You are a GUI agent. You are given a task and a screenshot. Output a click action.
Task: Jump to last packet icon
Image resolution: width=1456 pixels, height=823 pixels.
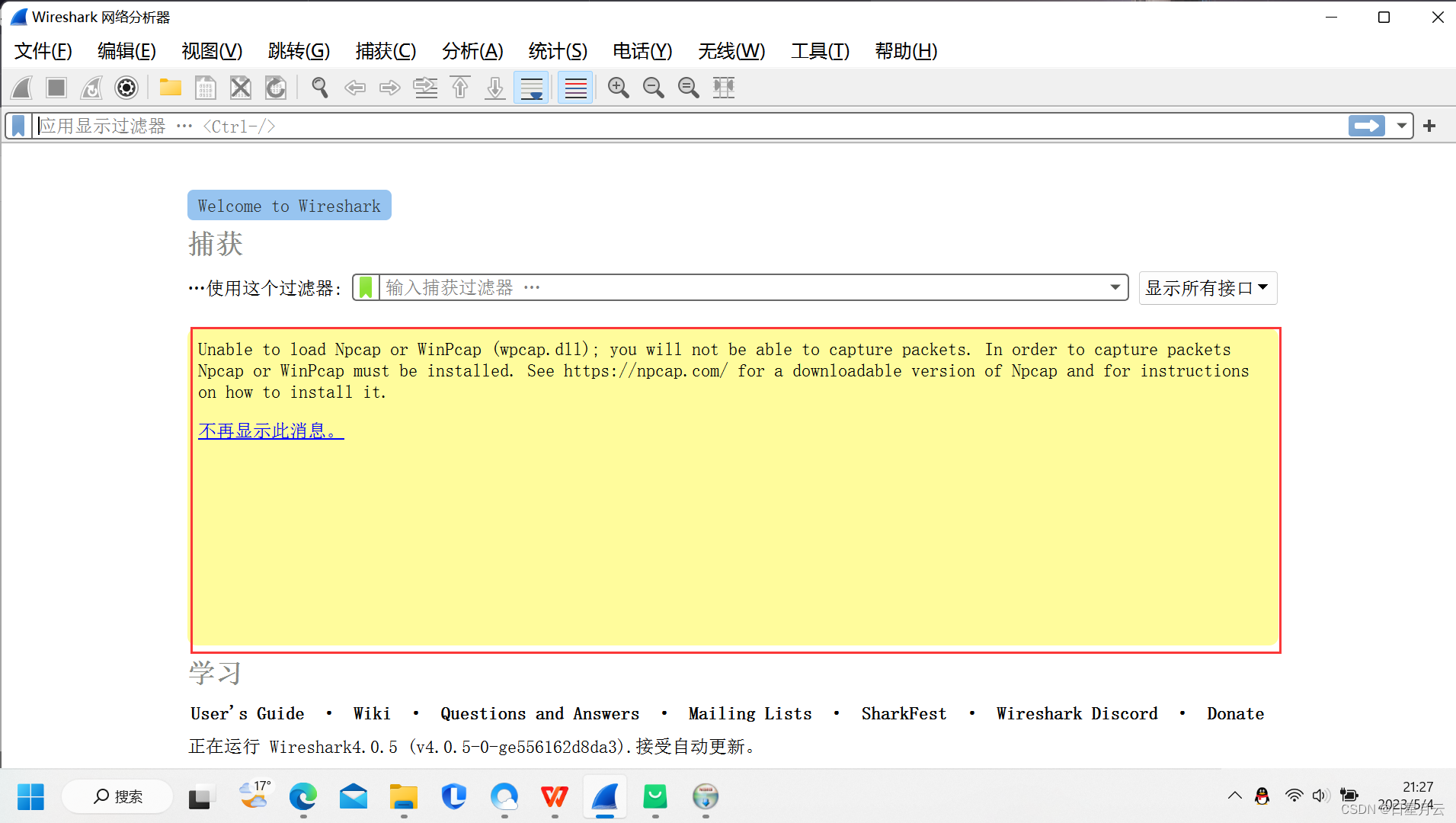click(x=495, y=88)
